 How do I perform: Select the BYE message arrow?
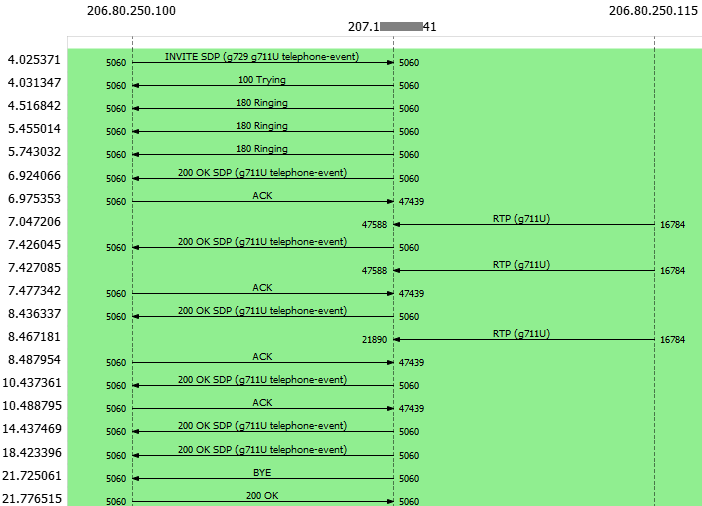[x=262, y=478]
